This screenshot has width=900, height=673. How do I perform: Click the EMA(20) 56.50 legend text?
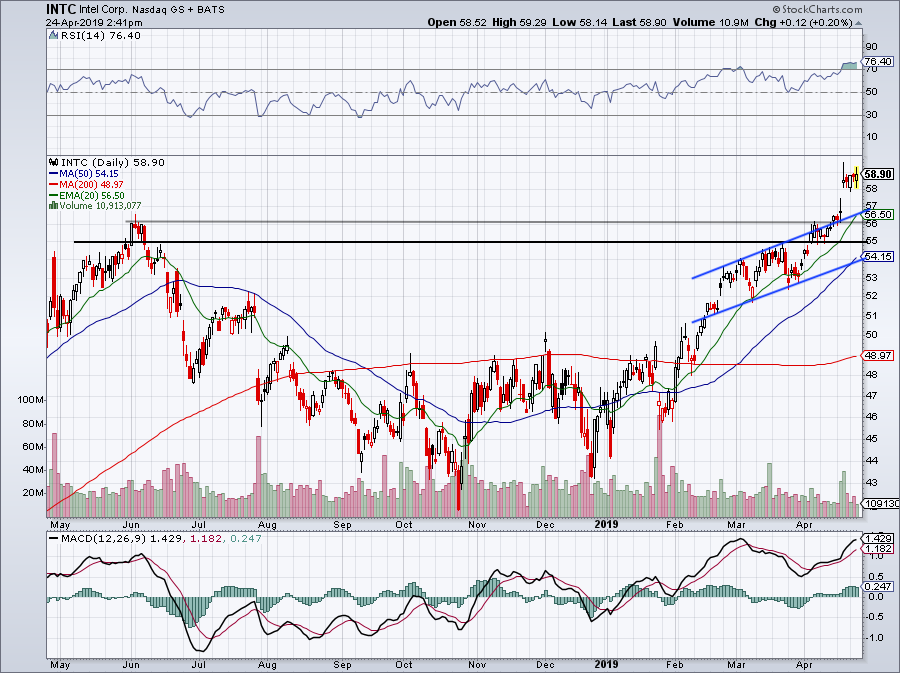(91, 195)
